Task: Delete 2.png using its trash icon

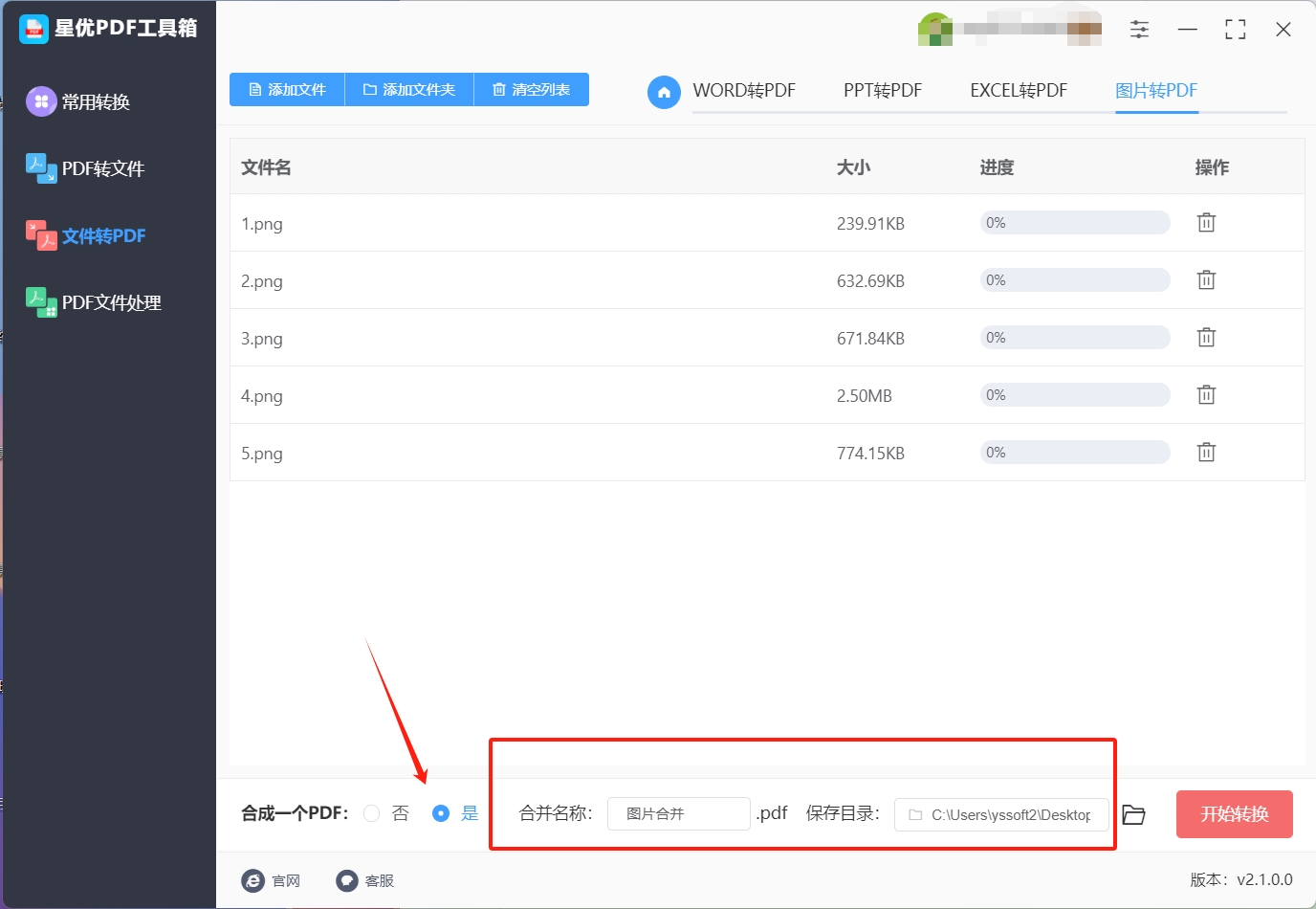Action: coord(1206,279)
